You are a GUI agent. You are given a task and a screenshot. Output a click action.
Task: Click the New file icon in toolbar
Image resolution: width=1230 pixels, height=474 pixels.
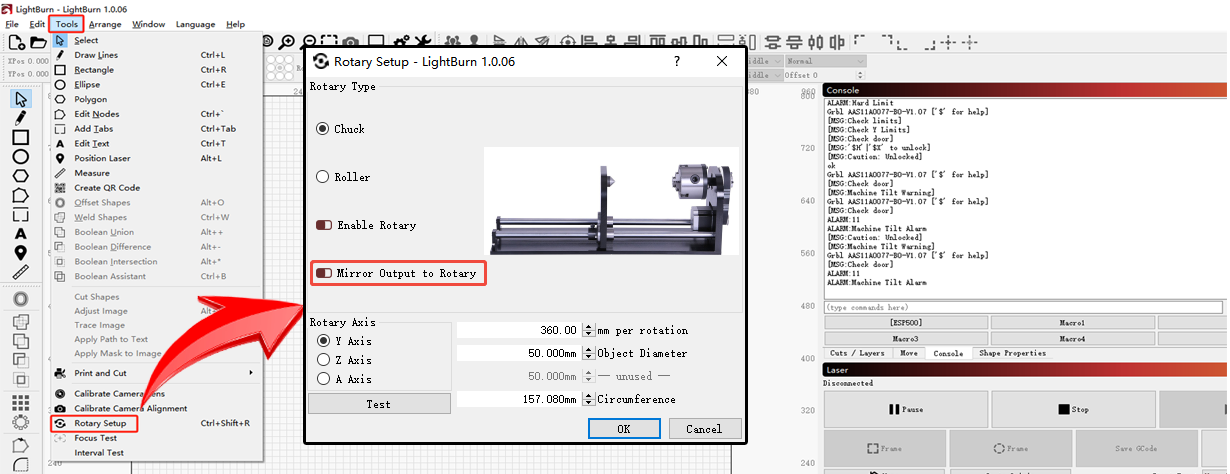tap(17, 42)
